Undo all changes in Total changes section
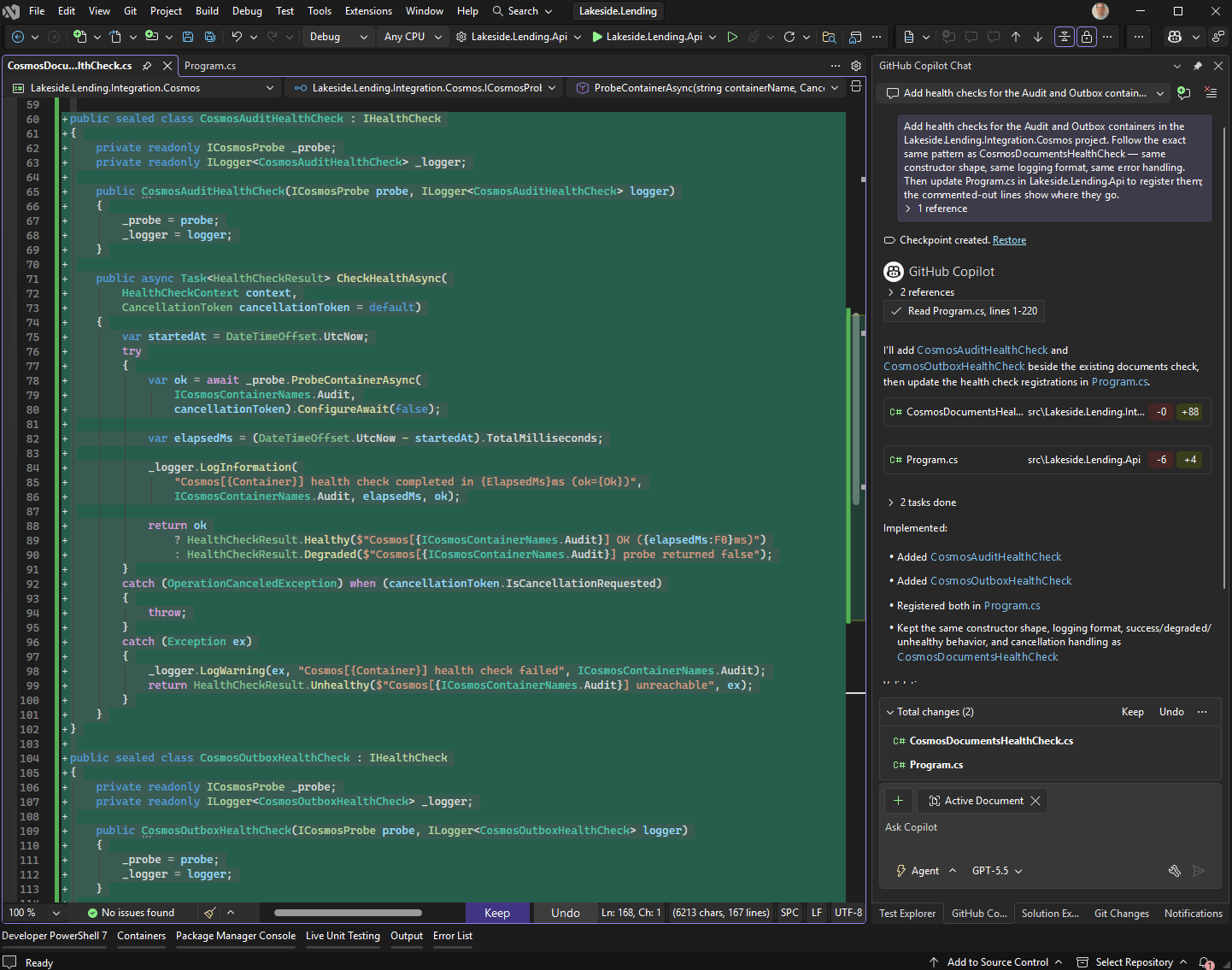Viewport: 1232px width, 970px height. click(x=1171, y=712)
